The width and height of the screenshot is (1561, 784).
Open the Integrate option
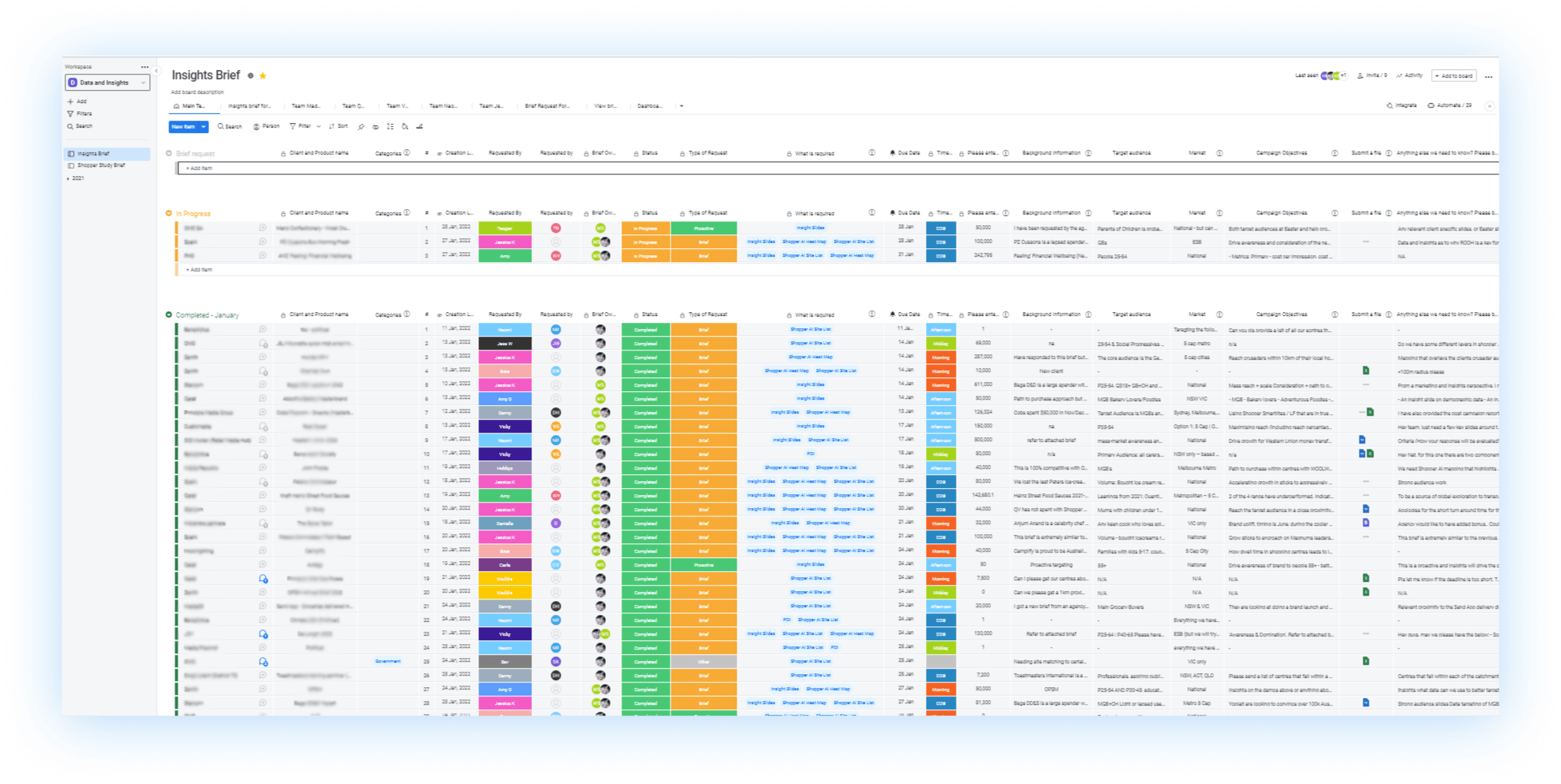pyautogui.click(x=1402, y=105)
